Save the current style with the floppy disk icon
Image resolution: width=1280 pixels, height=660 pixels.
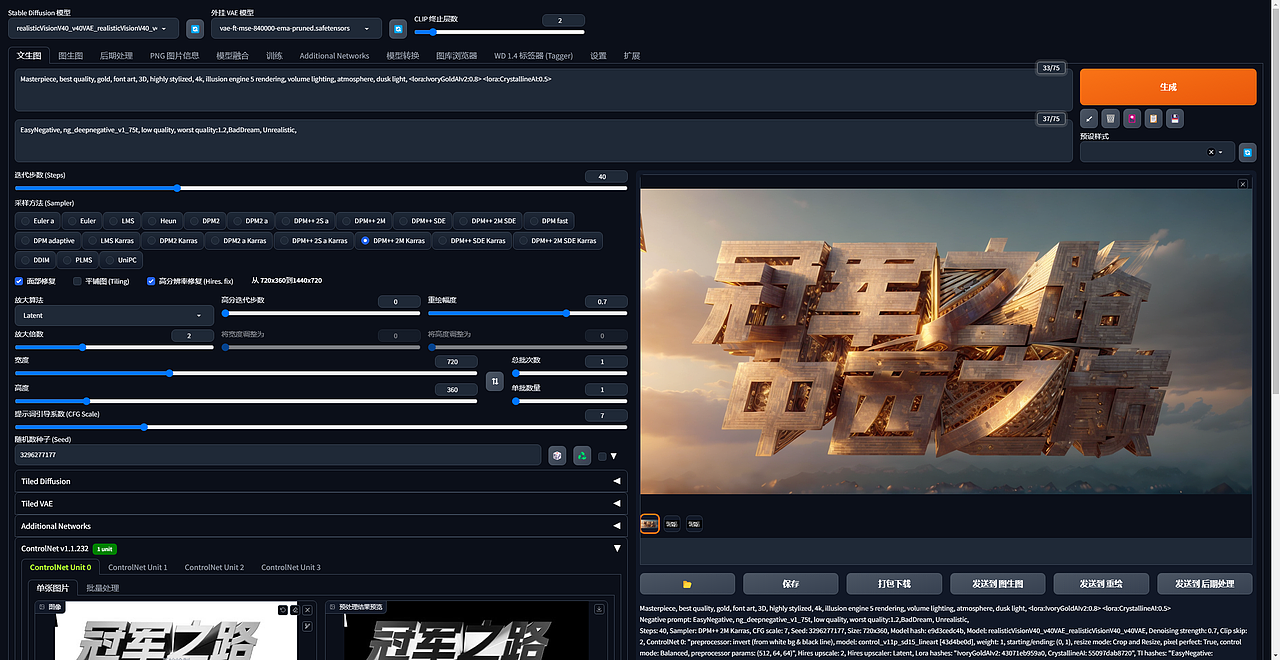click(1176, 118)
